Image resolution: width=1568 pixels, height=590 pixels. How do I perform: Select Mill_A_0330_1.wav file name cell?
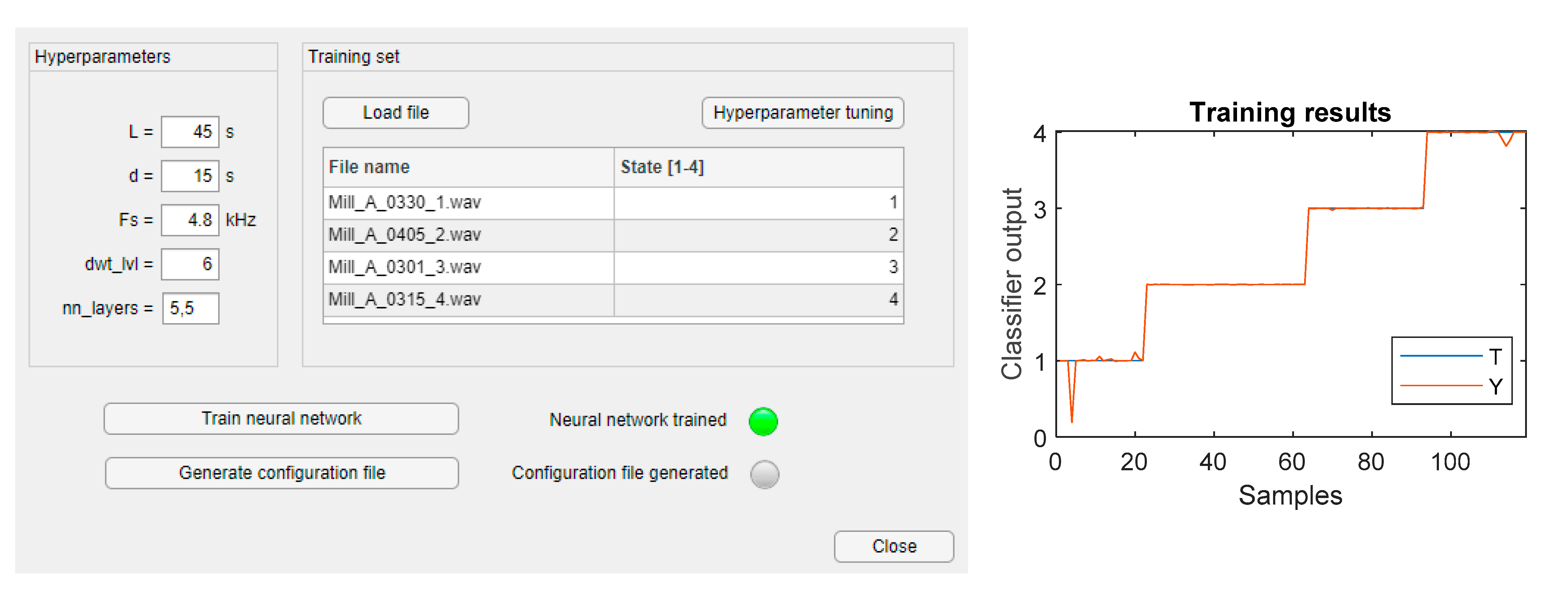tap(468, 203)
